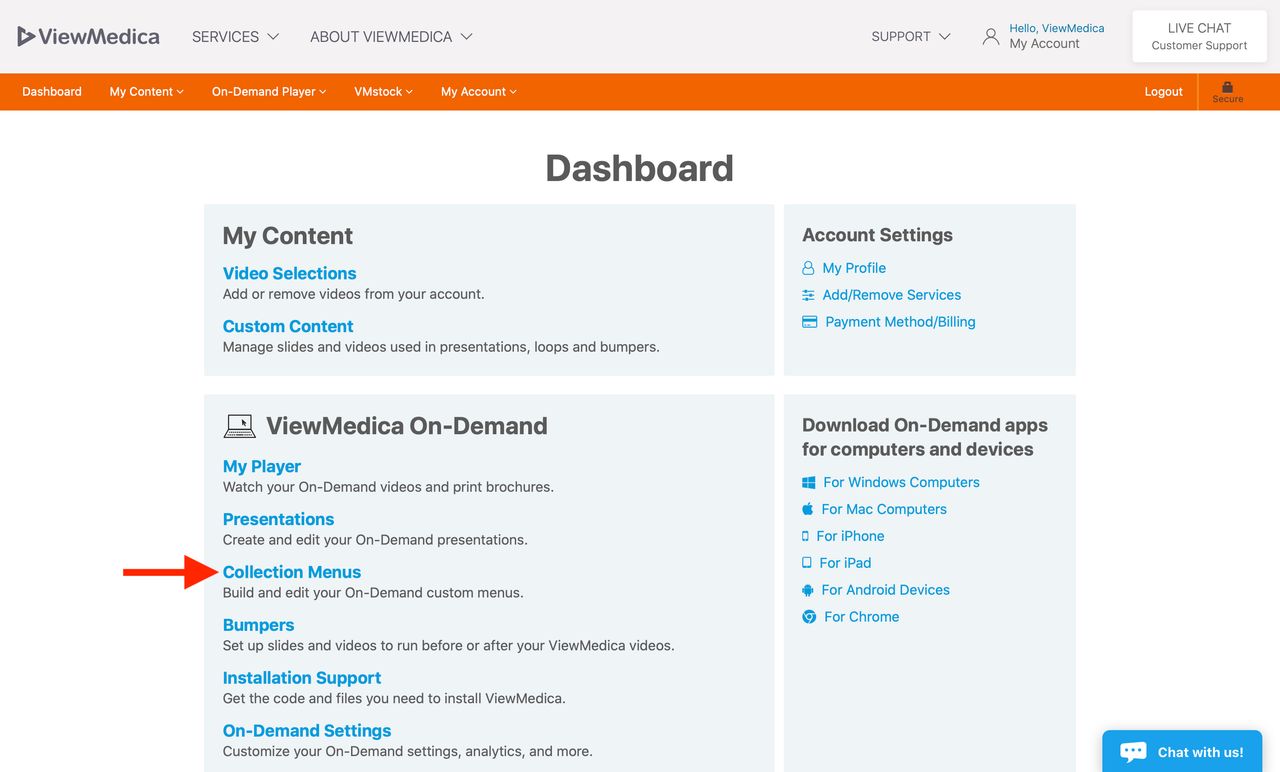1280x772 pixels.
Task: Open the Live Chat Customer Support button
Action: point(1199,36)
